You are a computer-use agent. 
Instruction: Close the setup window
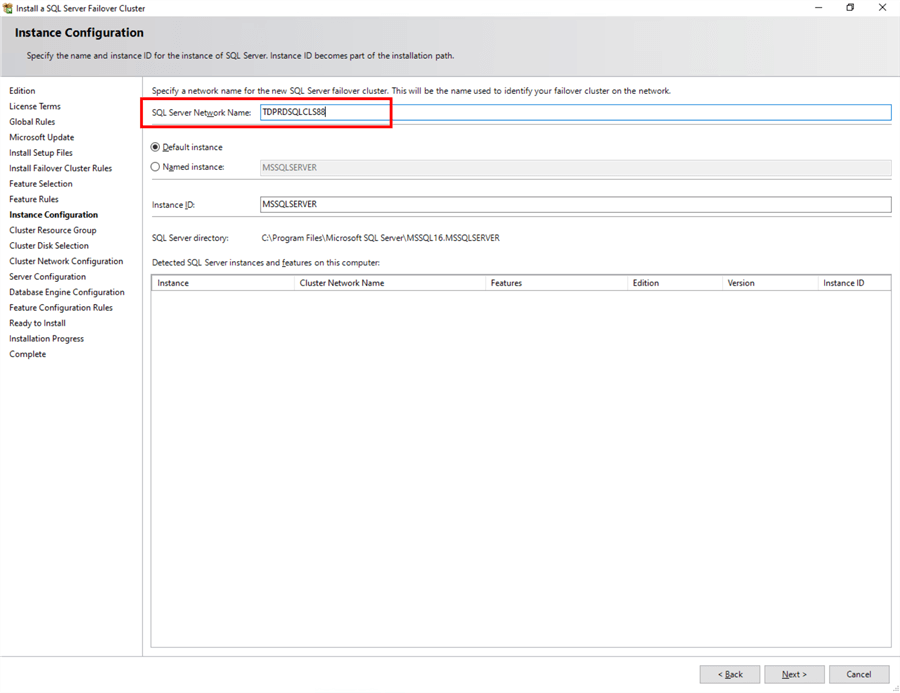pyautogui.click(x=882, y=7)
